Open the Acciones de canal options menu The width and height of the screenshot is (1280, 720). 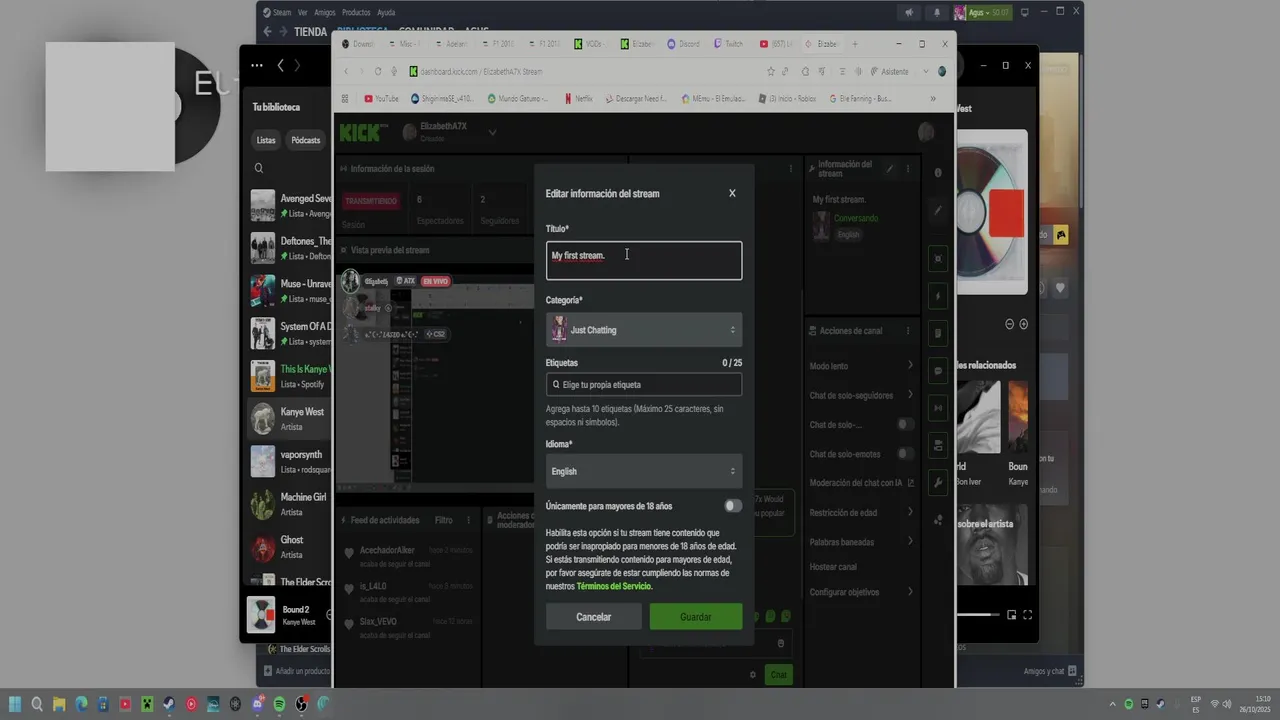point(908,331)
